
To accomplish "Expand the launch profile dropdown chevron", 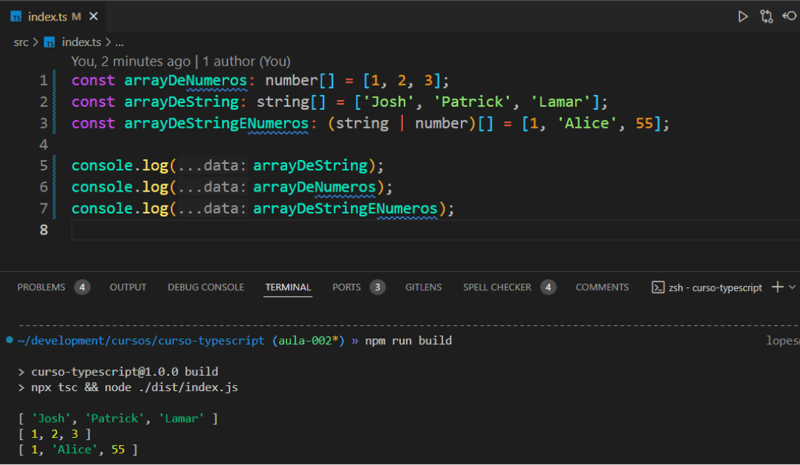I will pyautogui.click(x=792, y=287).
